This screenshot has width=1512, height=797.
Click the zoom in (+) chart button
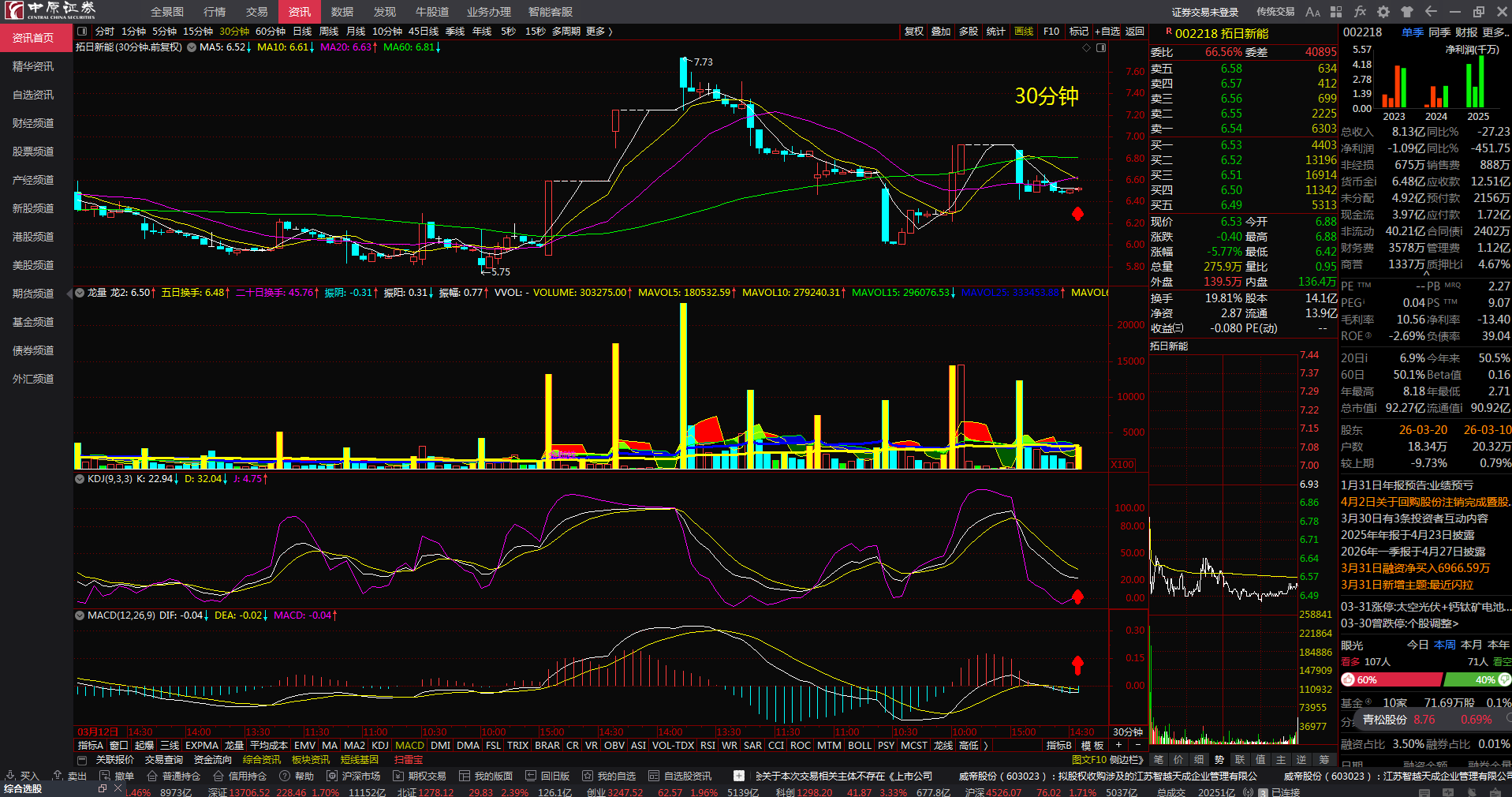[x=1118, y=745]
